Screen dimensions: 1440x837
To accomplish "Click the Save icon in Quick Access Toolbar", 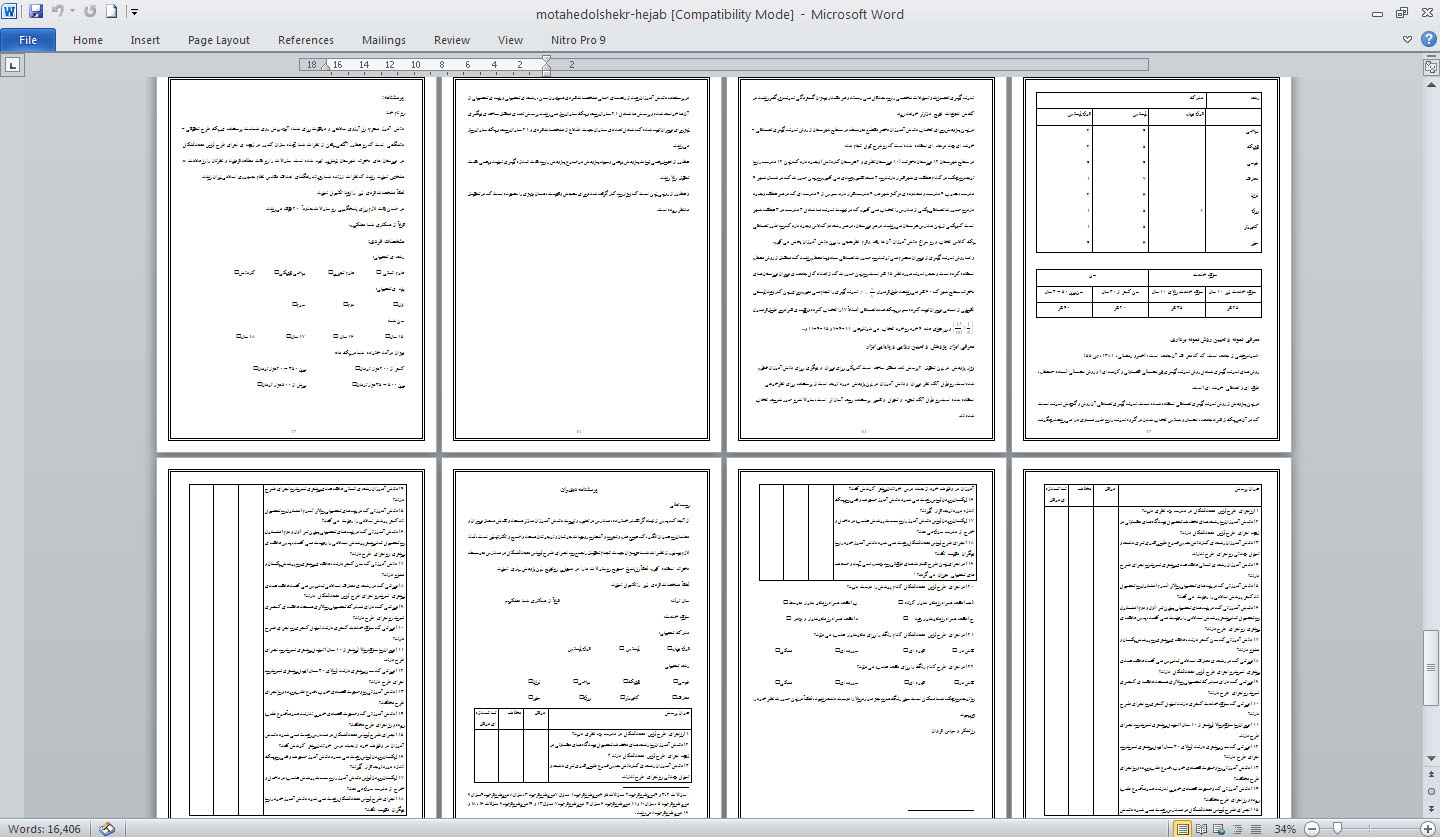I will coord(36,12).
